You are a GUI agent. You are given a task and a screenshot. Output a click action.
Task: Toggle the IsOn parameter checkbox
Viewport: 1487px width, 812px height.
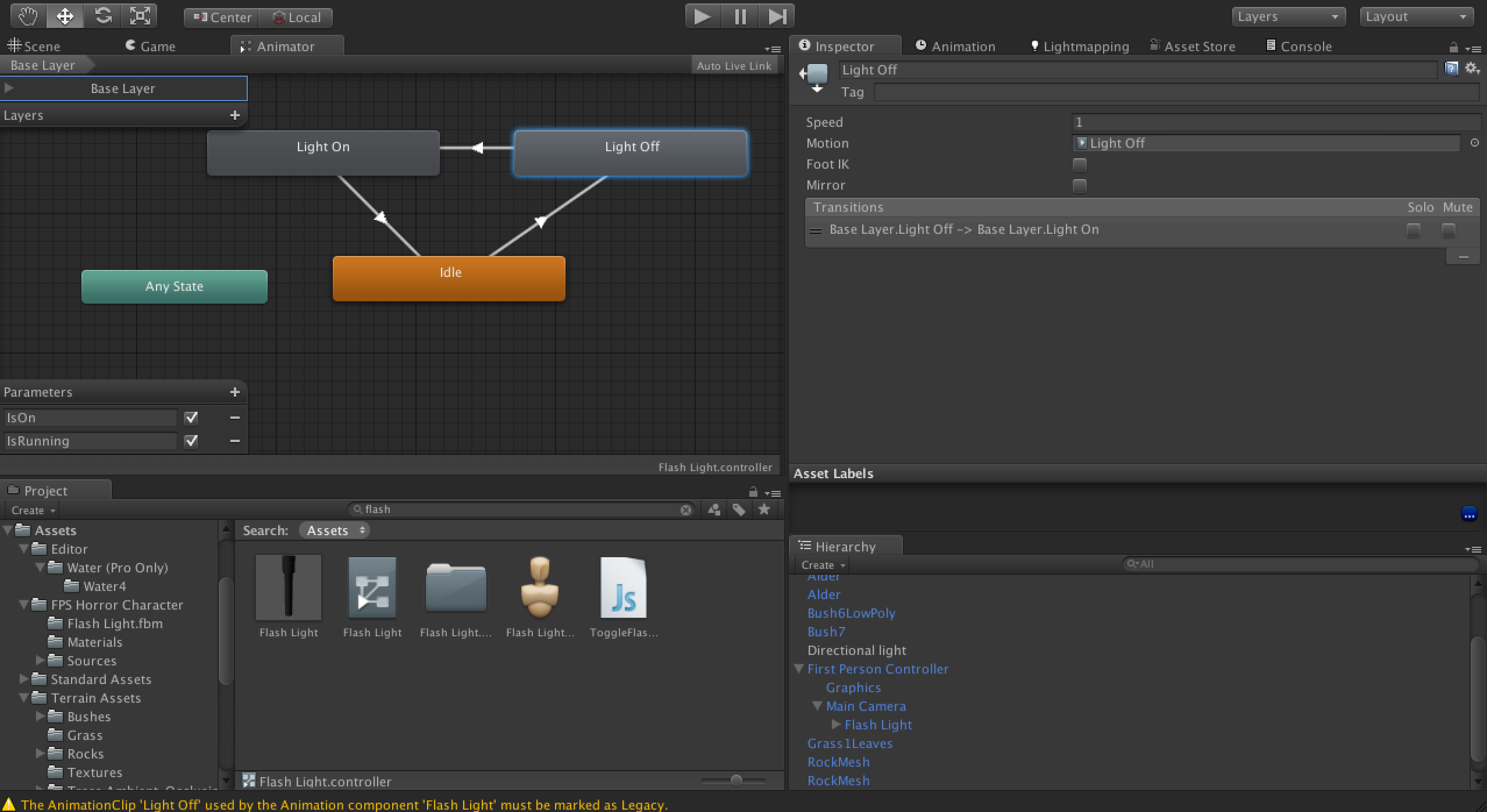191,418
